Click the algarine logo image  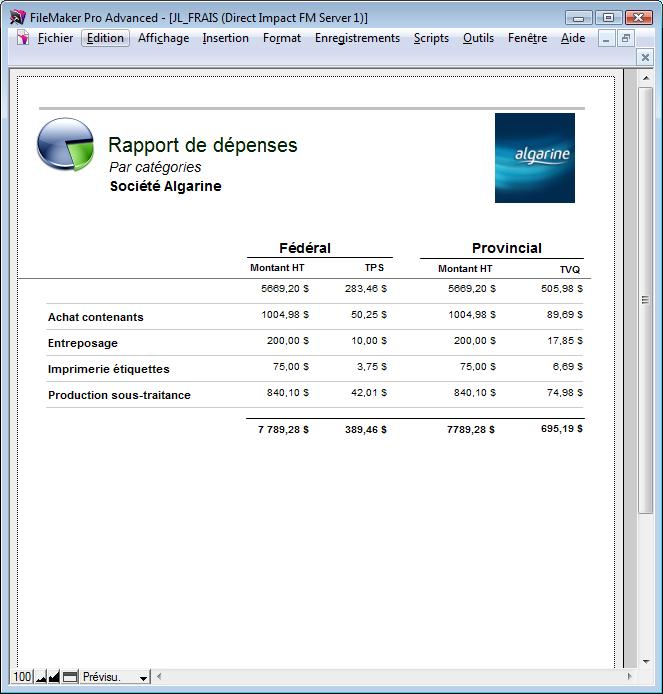point(535,158)
